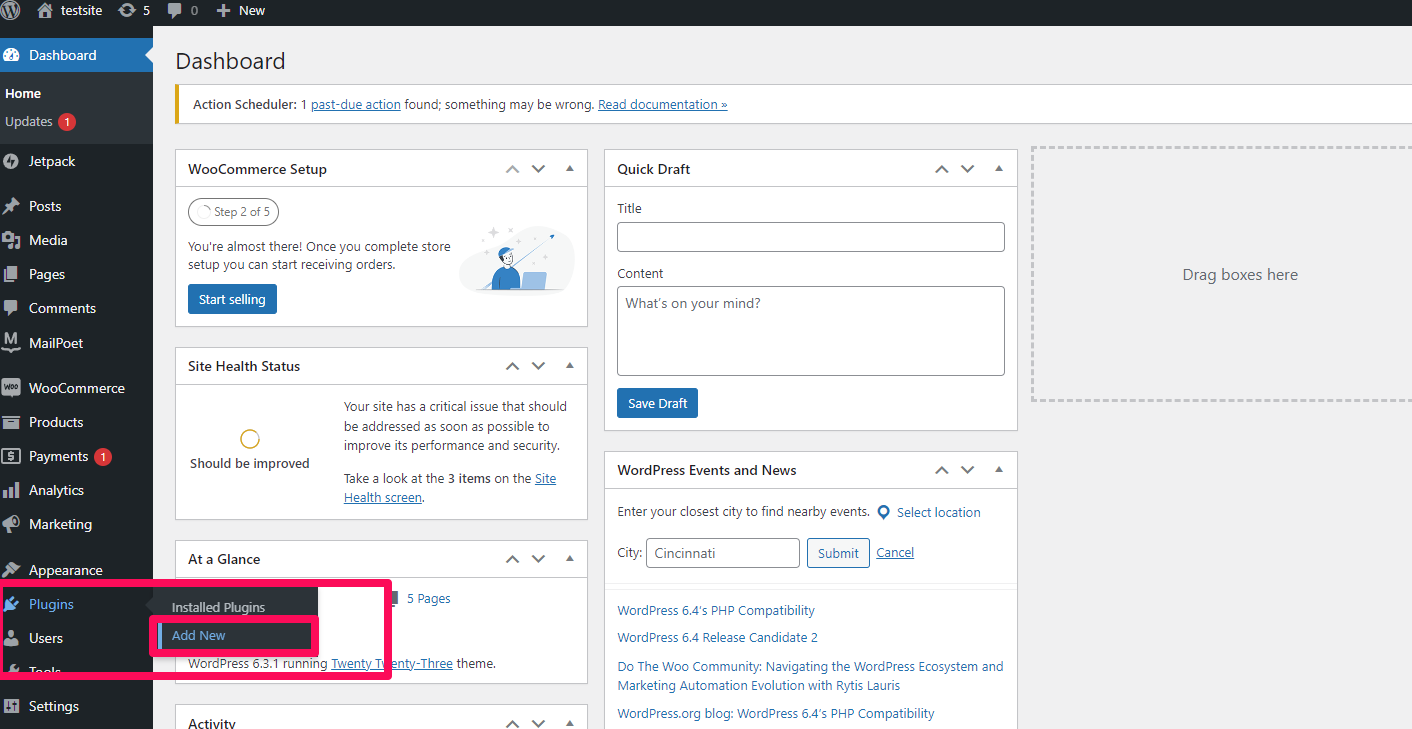Open the Read documentation link
Image resolution: width=1412 pixels, height=729 pixels.
tap(662, 104)
